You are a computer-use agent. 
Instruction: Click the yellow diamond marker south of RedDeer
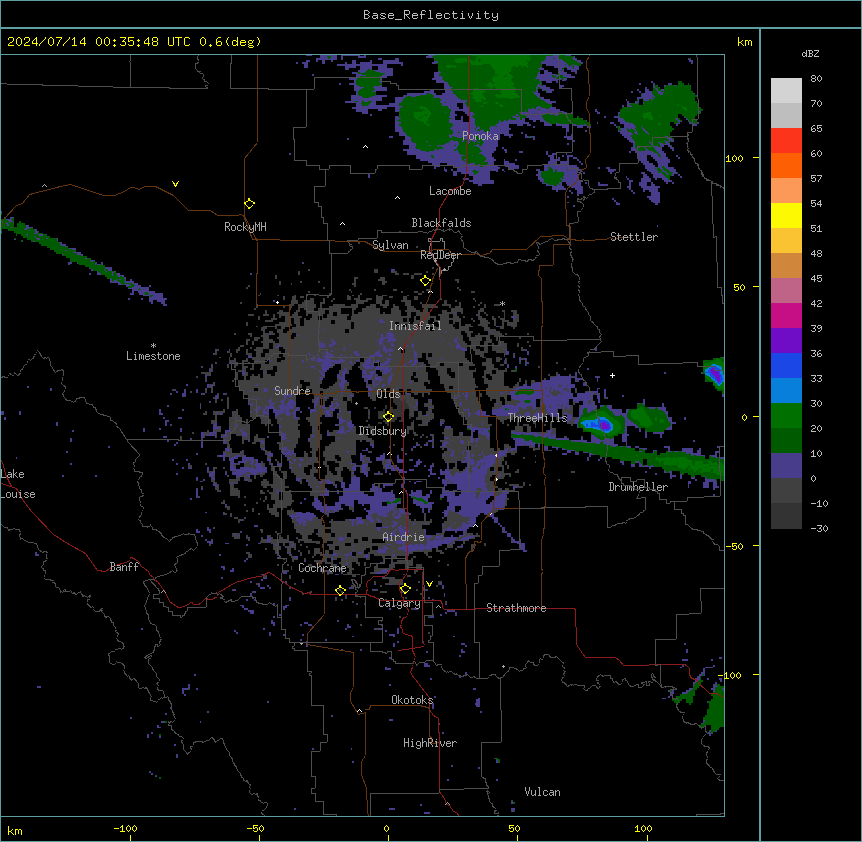[426, 281]
